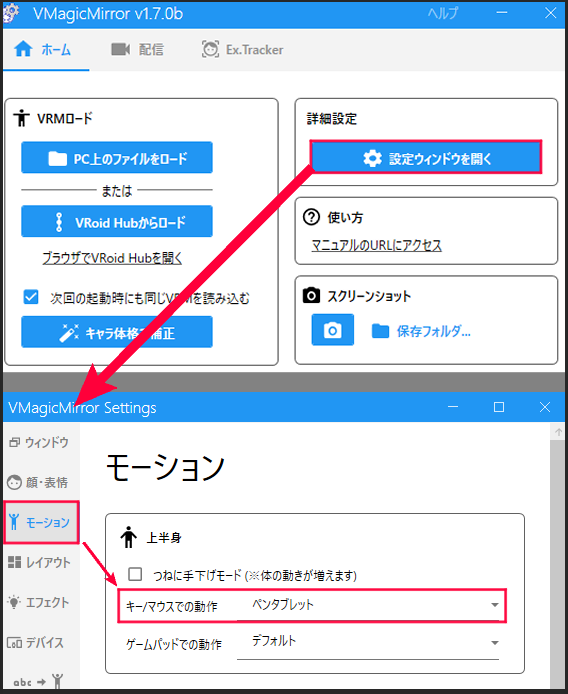Click scroll-up arrow in Settings scrollbar
Screen dimensions: 568x694
(x=558, y=432)
